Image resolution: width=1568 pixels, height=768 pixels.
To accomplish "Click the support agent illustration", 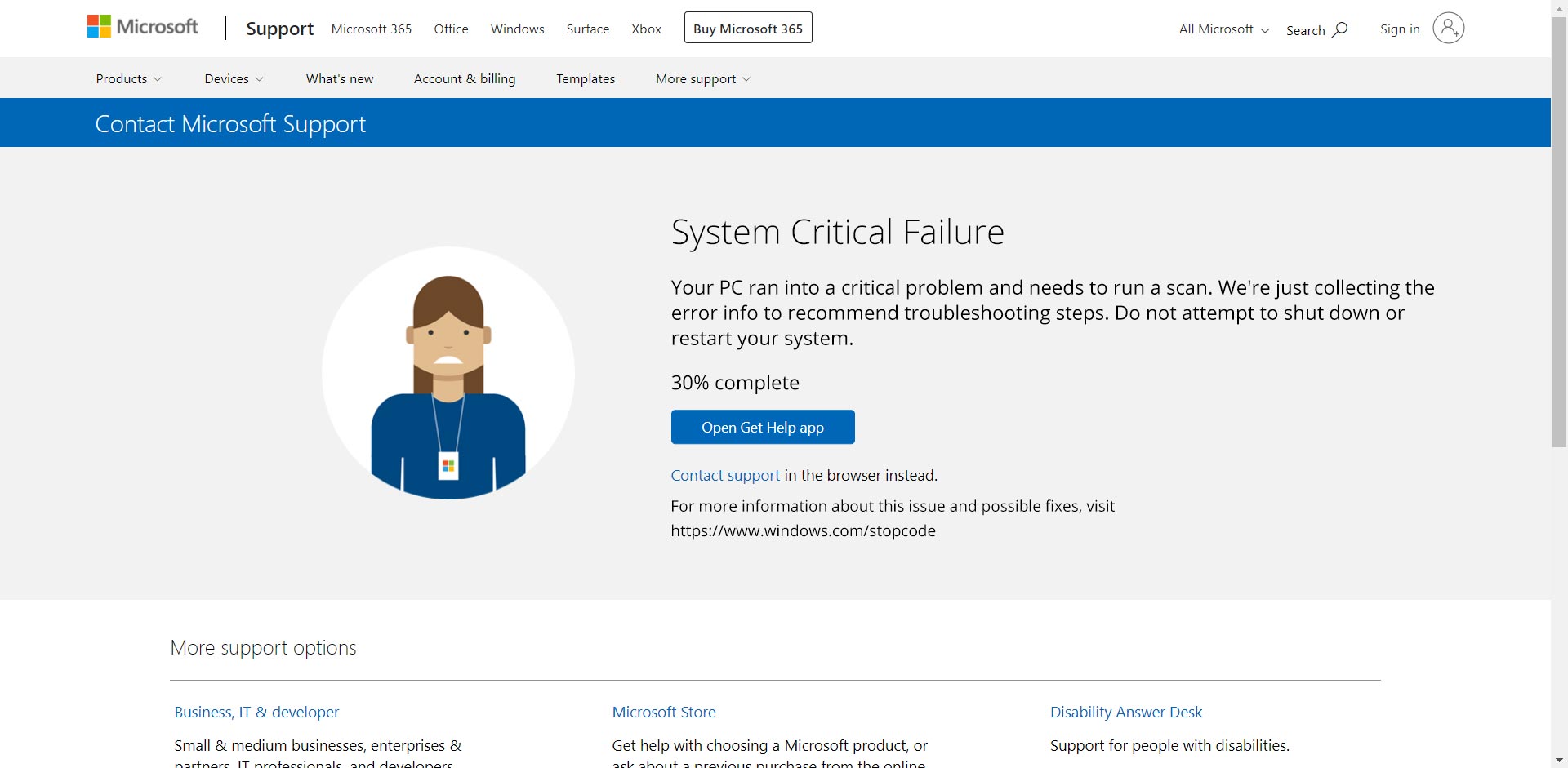I will pyautogui.click(x=448, y=373).
